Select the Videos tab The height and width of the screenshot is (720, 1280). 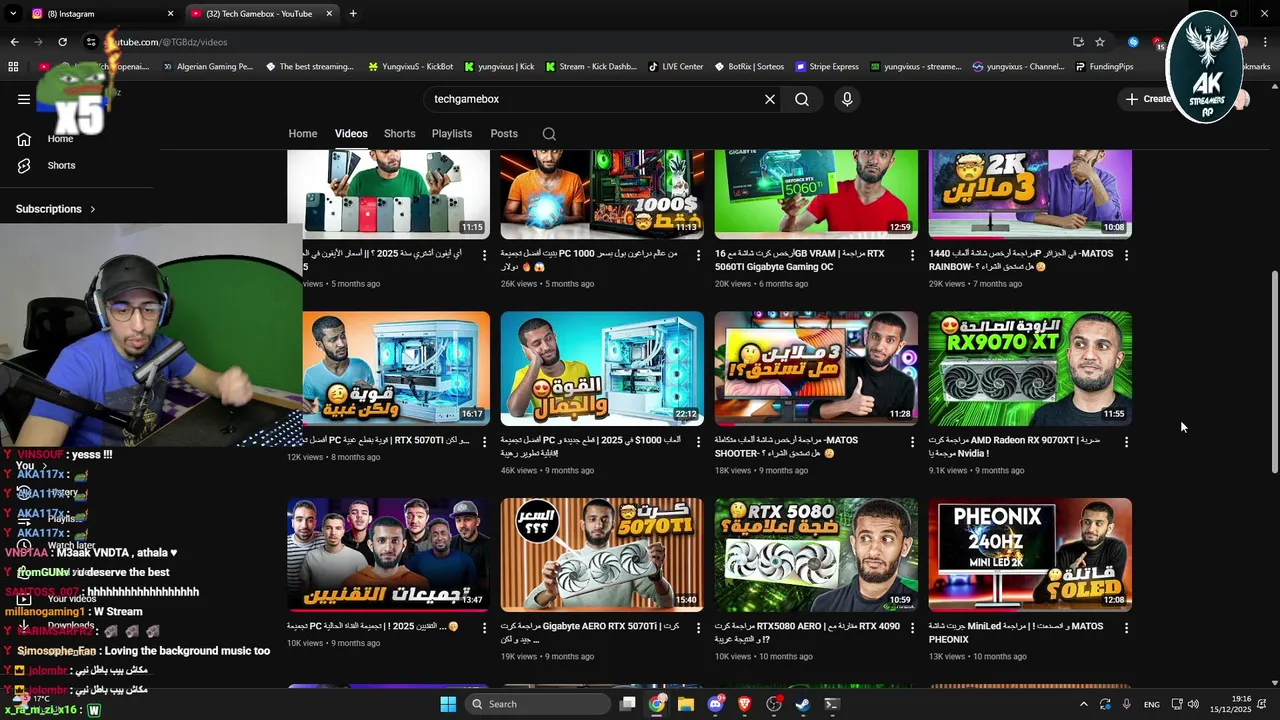point(351,133)
